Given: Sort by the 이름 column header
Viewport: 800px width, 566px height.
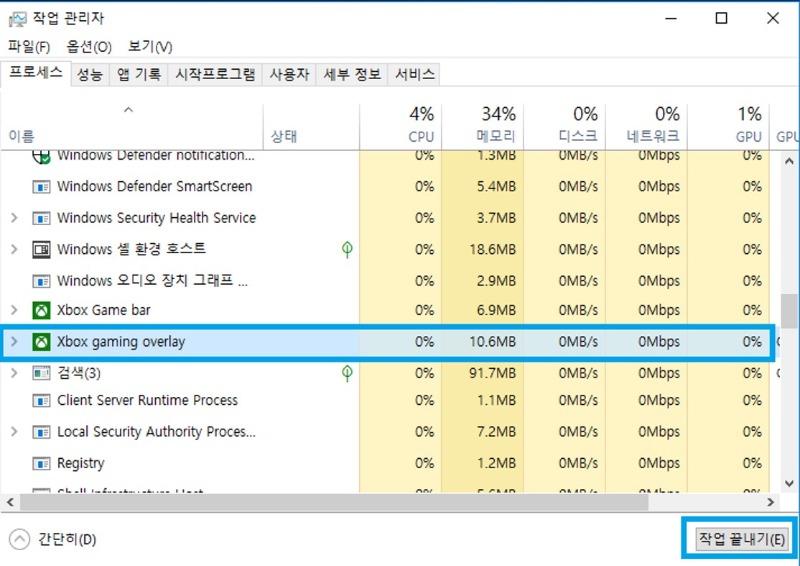Looking at the screenshot, I should coord(132,127).
